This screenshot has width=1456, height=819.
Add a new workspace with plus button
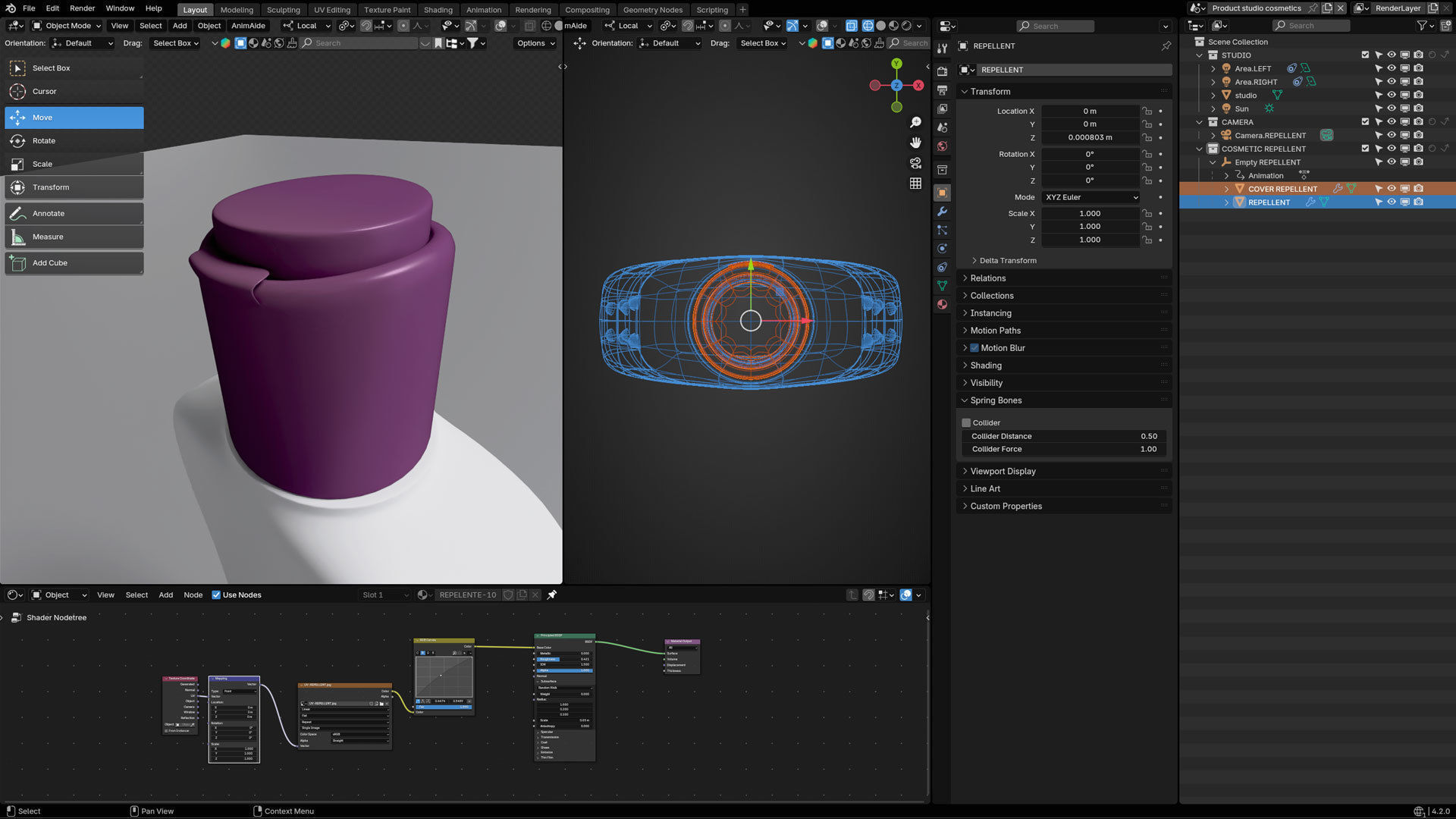742,10
